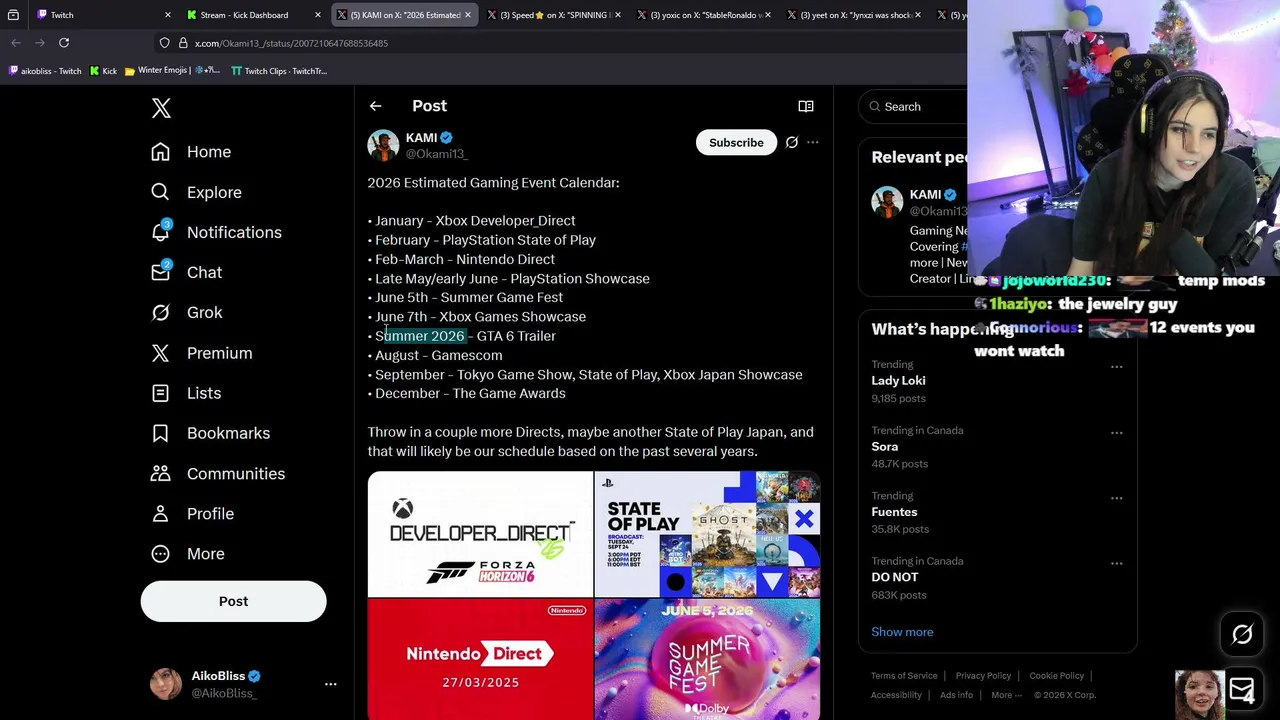This screenshot has height=720, width=1280.
Task: Open the three-dot menu on KAMI's post
Action: [813, 142]
